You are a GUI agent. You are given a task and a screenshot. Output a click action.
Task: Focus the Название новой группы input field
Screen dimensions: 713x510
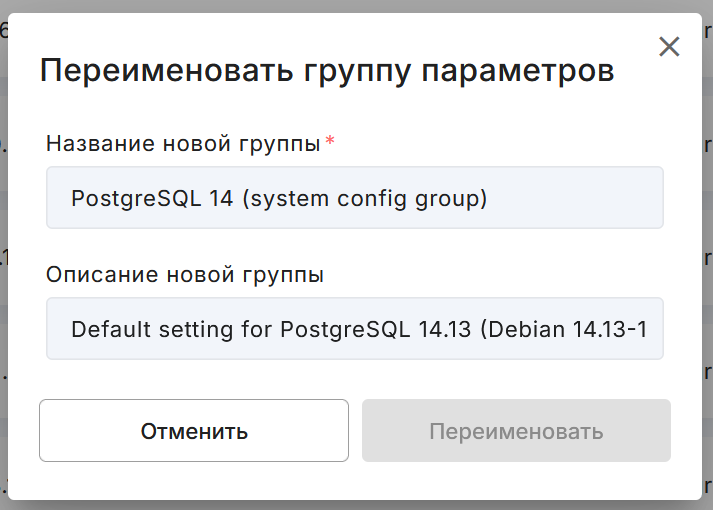(x=355, y=198)
